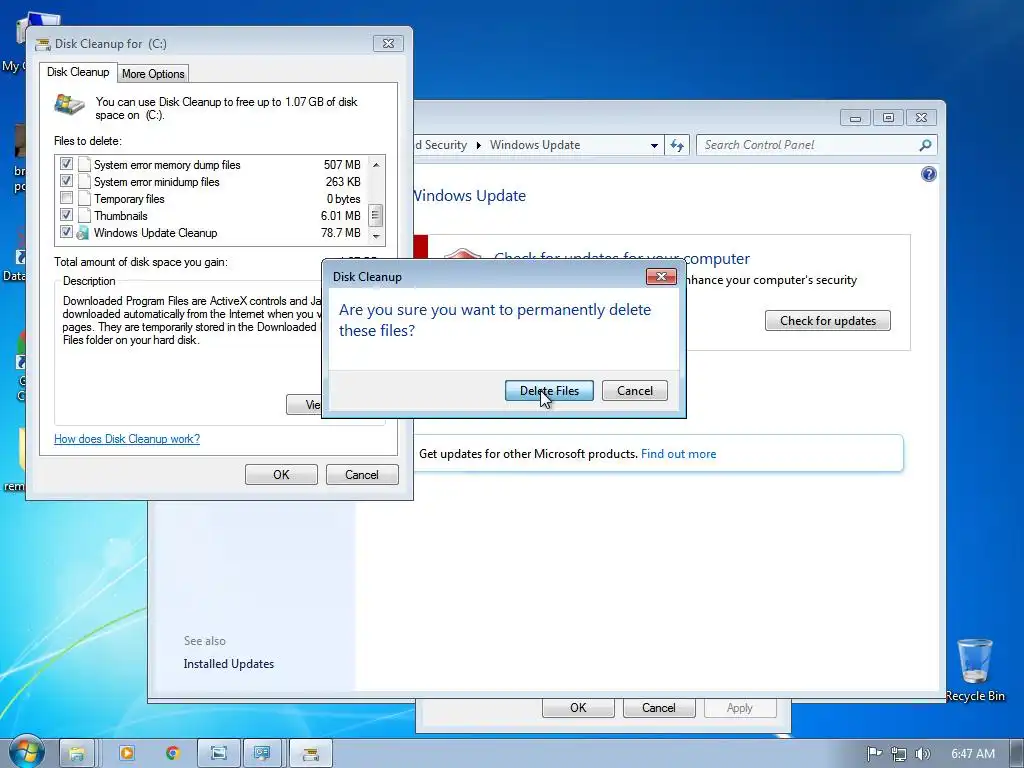The image size is (1024, 768).
Task: Close the delete confirmation dialog
Action: [x=661, y=276]
